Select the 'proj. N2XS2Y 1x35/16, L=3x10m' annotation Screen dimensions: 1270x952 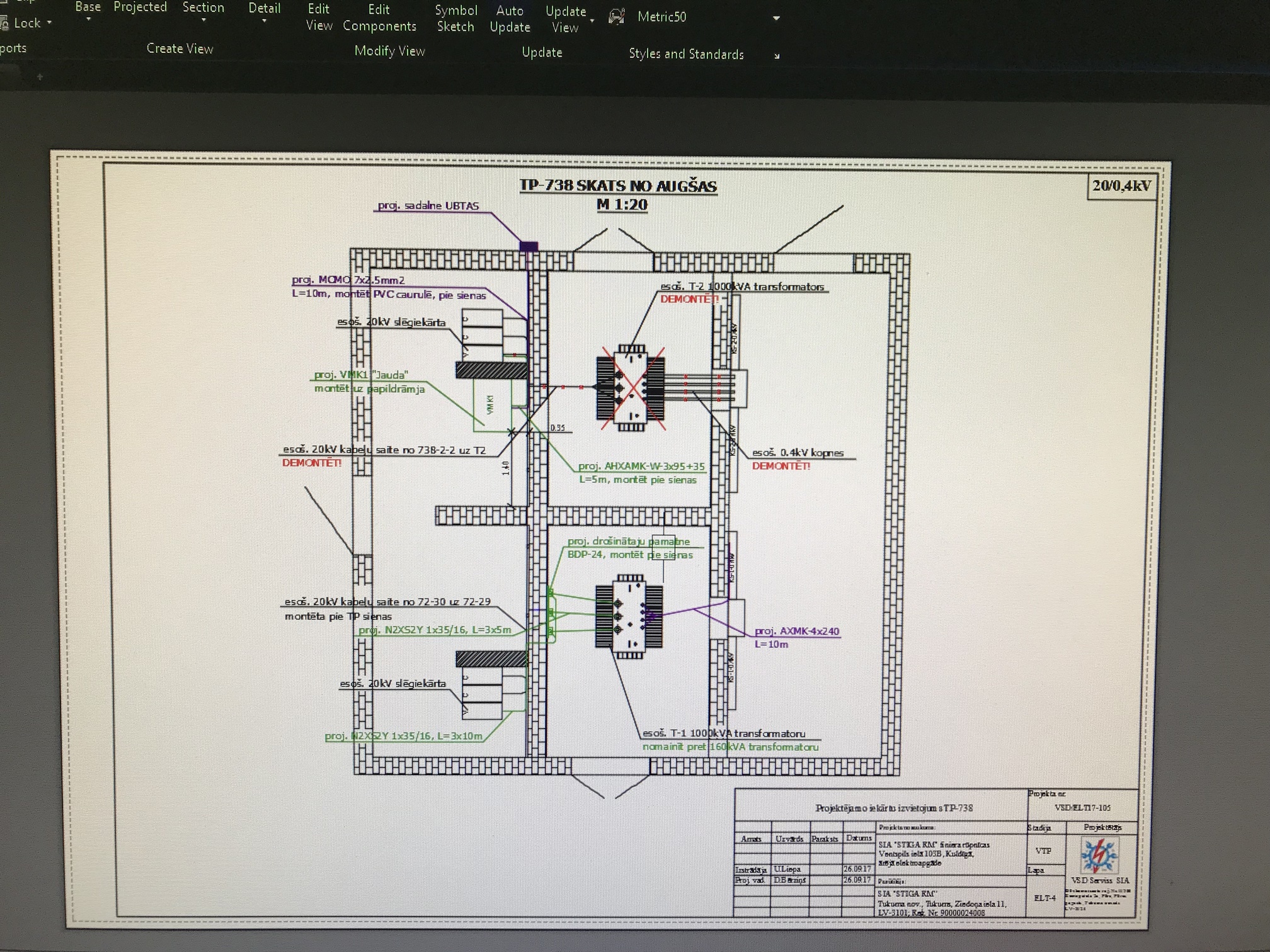coord(403,736)
